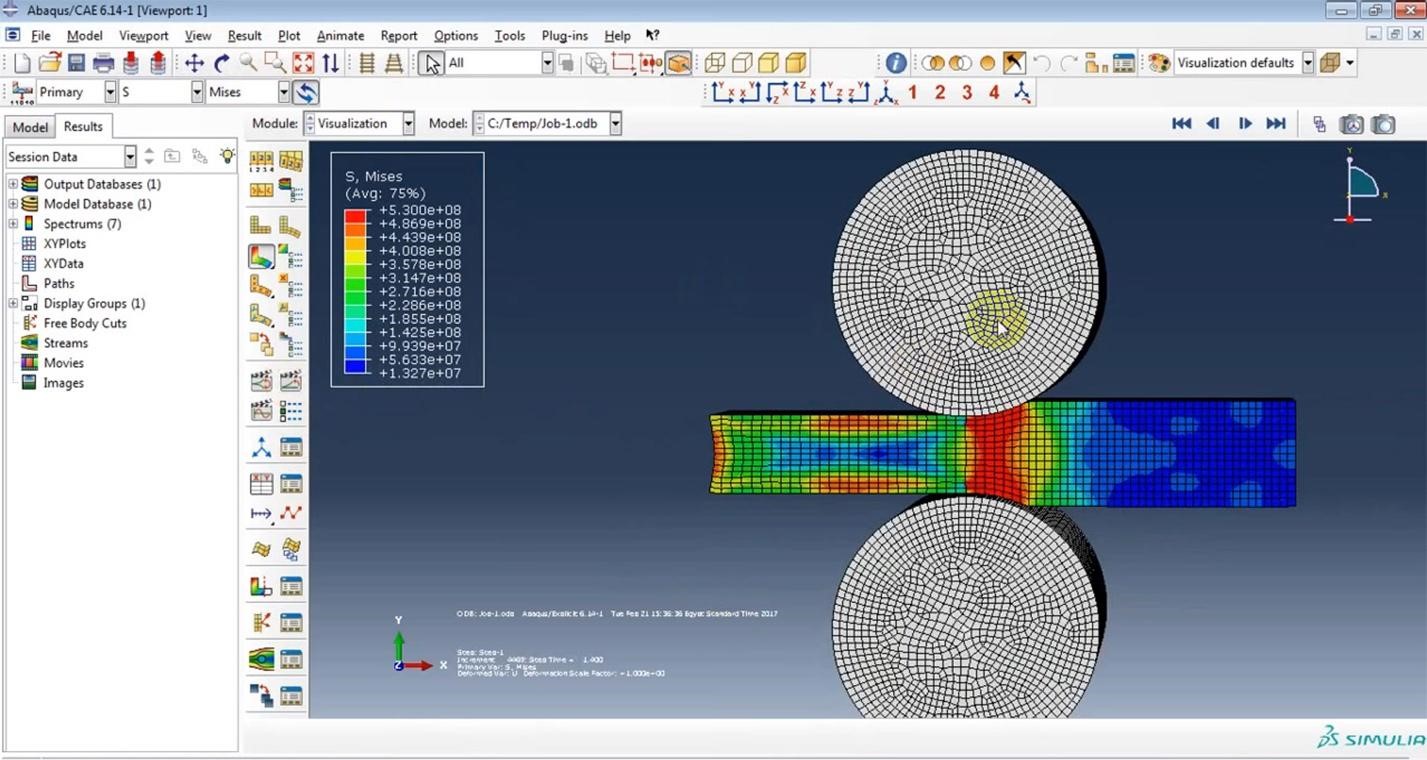The height and width of the screenshot is (760, 1427).
Task: Open the Module Visualization dropdown
Action: tap(408, 124)
